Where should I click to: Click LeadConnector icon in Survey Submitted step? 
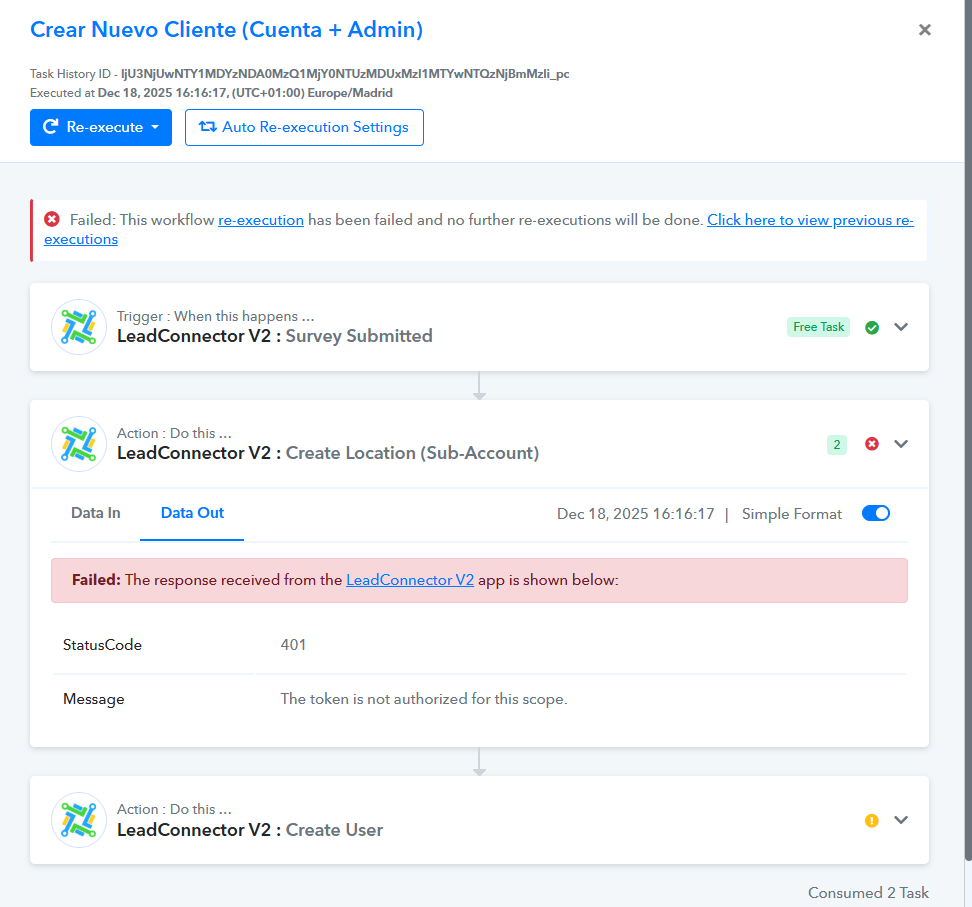coord(79,327)
